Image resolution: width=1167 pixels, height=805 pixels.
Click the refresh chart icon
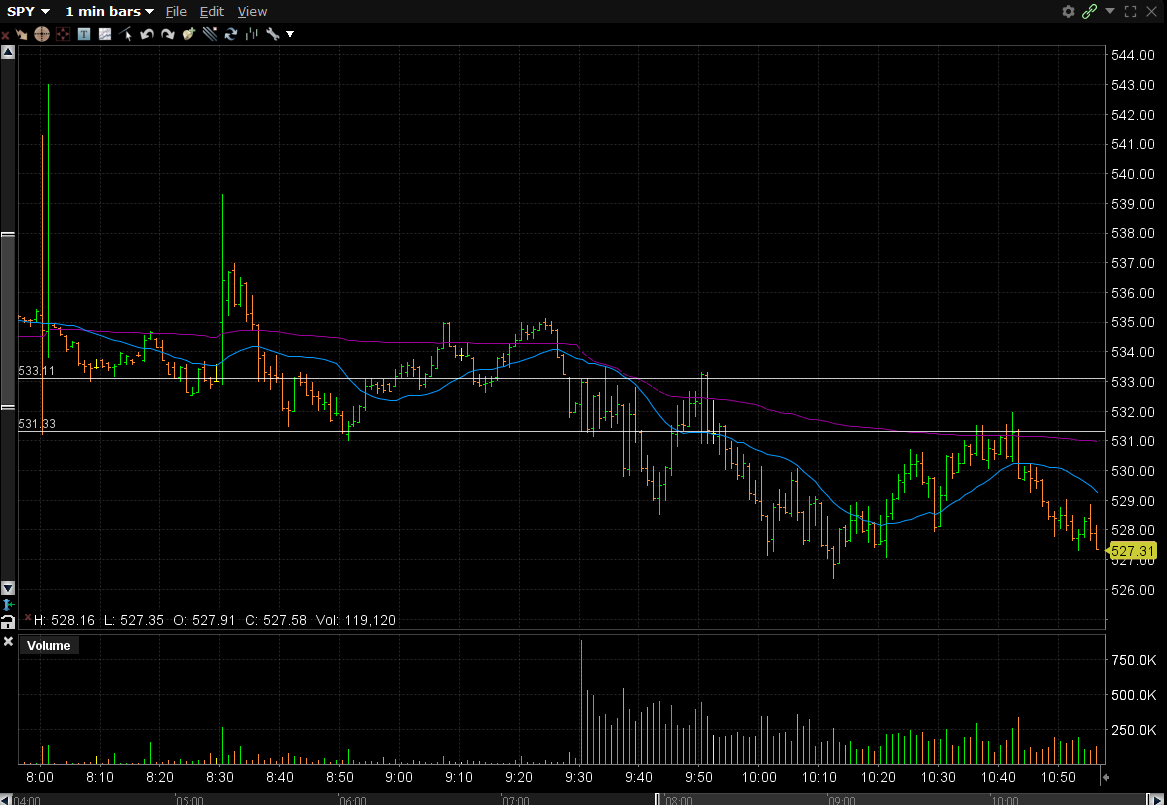(231, 34)
